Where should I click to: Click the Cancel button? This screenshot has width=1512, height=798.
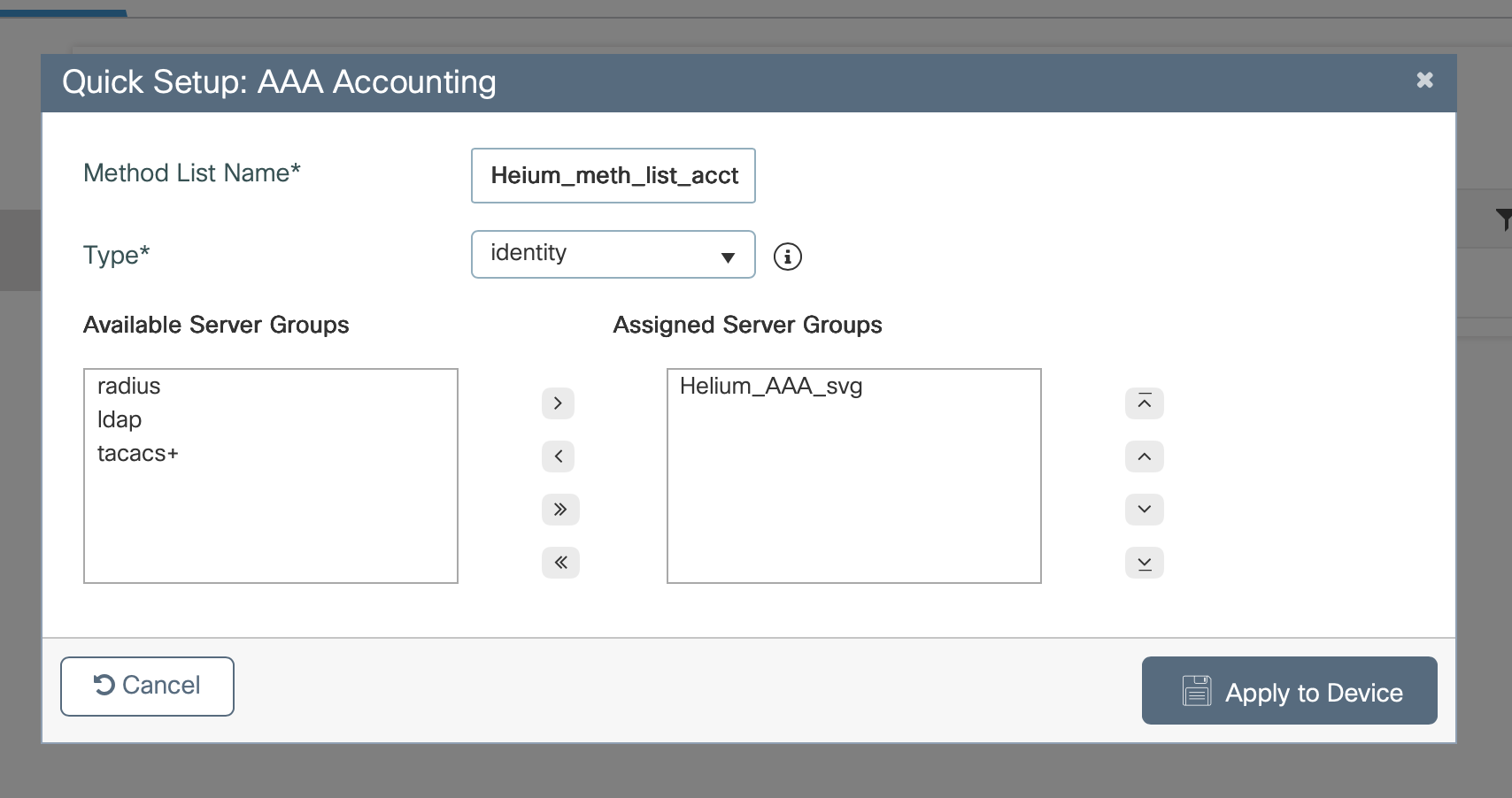click(x=147, y=686)
